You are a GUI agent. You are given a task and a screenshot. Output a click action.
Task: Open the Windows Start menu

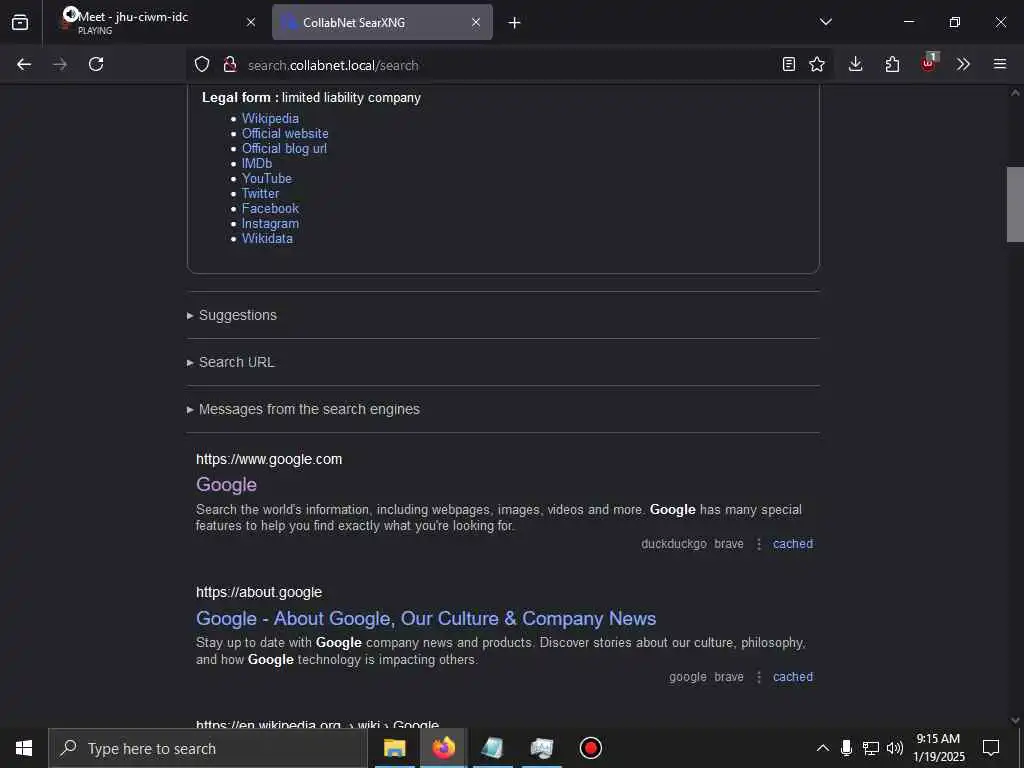[24, 748]
